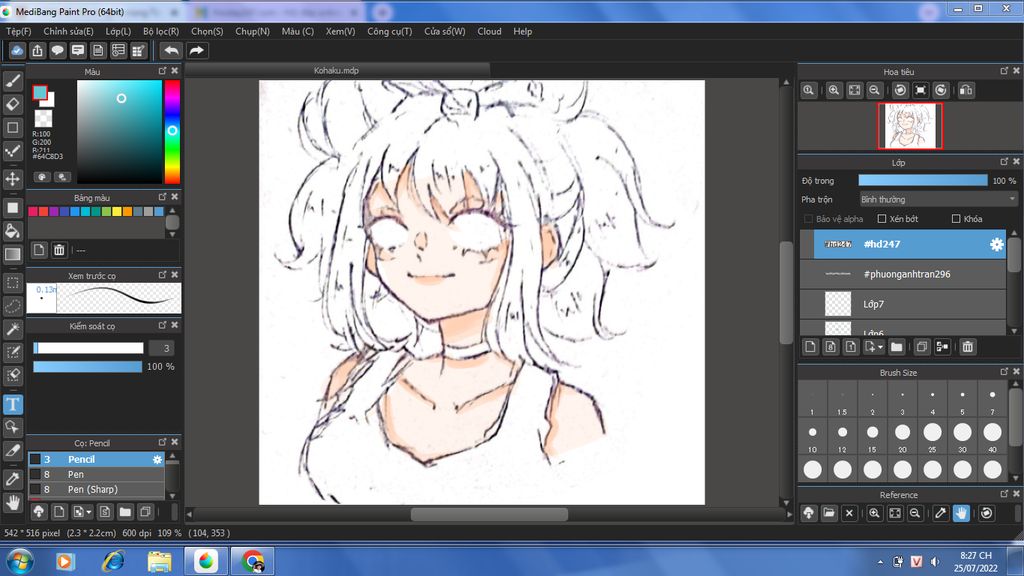1024x576 pixels.
Task: Delete layer using the trash icon in the layer panel
Action: click(x=967, y=347)
